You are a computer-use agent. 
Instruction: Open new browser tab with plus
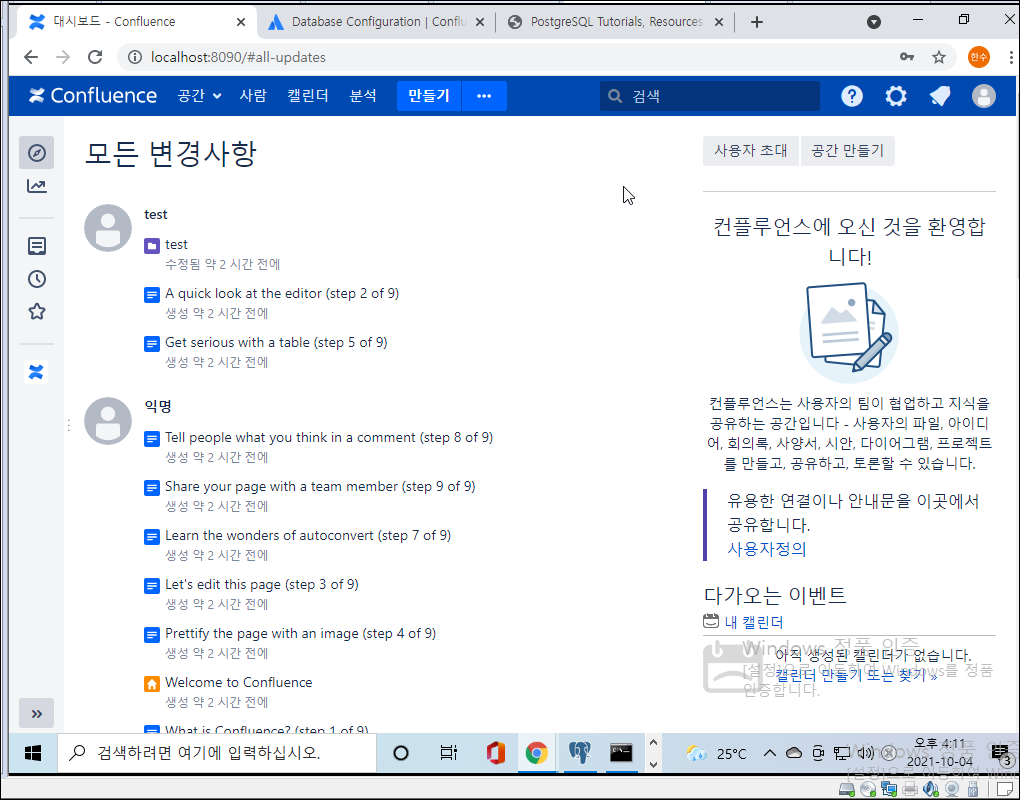click(x=757, y=22)
